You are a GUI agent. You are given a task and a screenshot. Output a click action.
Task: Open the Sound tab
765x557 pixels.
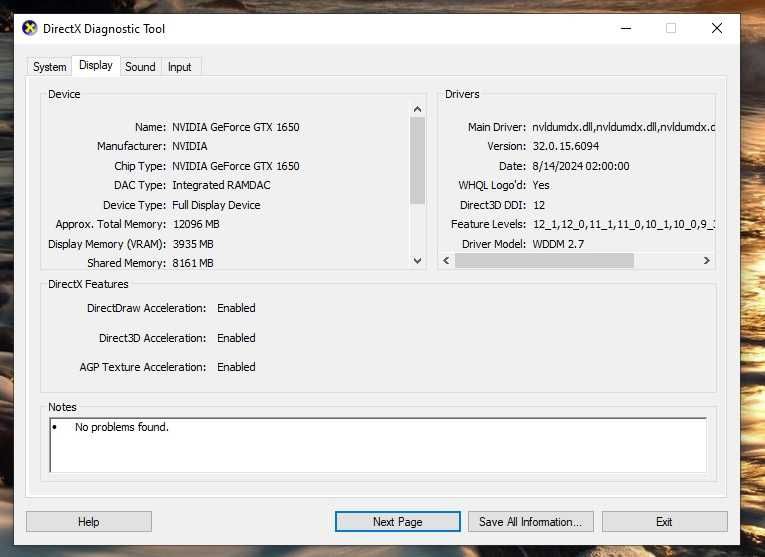(x=140, y=67)
